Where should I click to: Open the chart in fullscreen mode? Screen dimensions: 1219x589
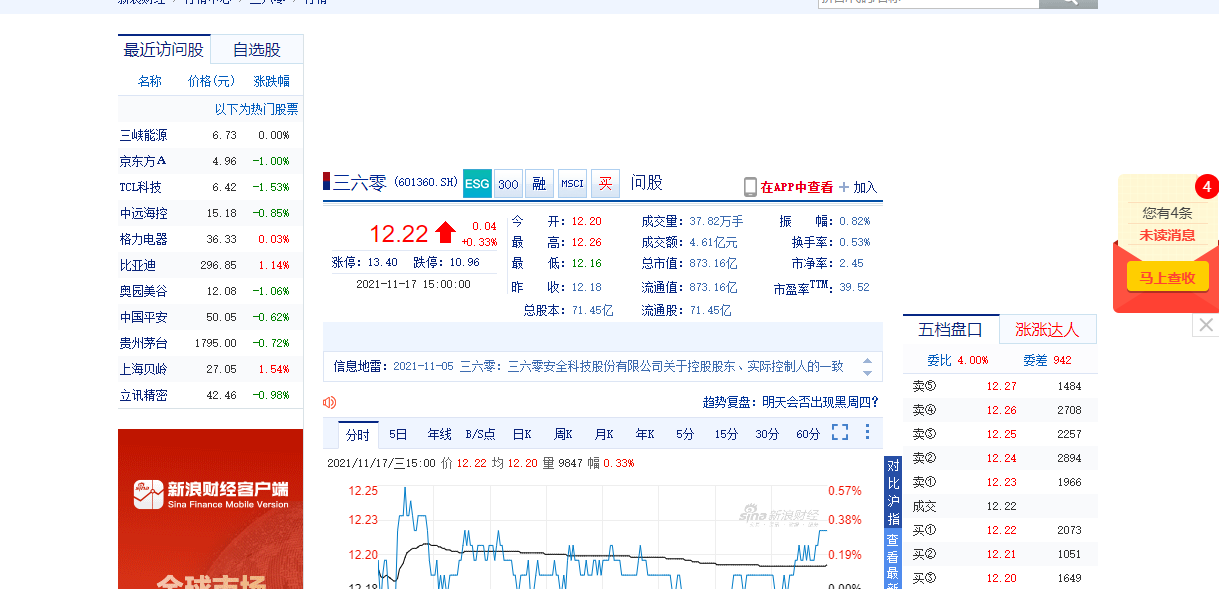pos(840,432)
